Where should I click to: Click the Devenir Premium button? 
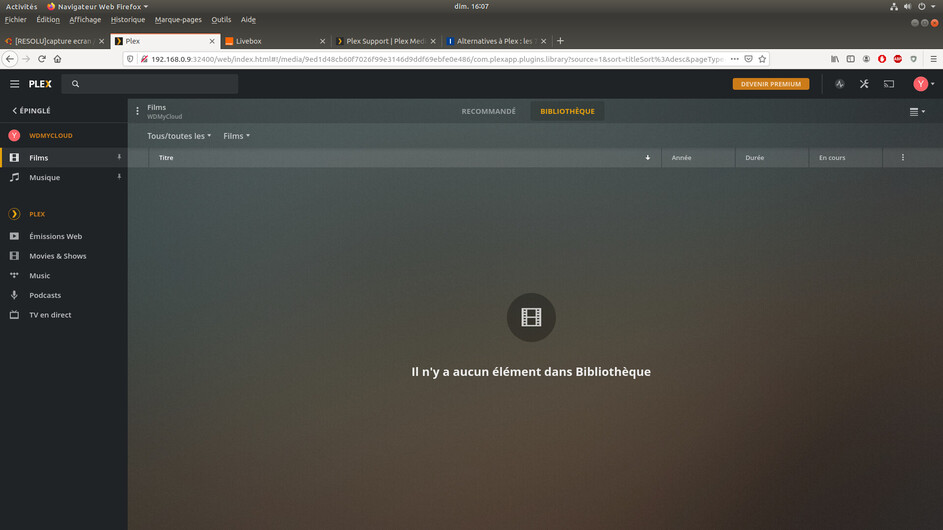pyautogui.click(x=770, y=84)
